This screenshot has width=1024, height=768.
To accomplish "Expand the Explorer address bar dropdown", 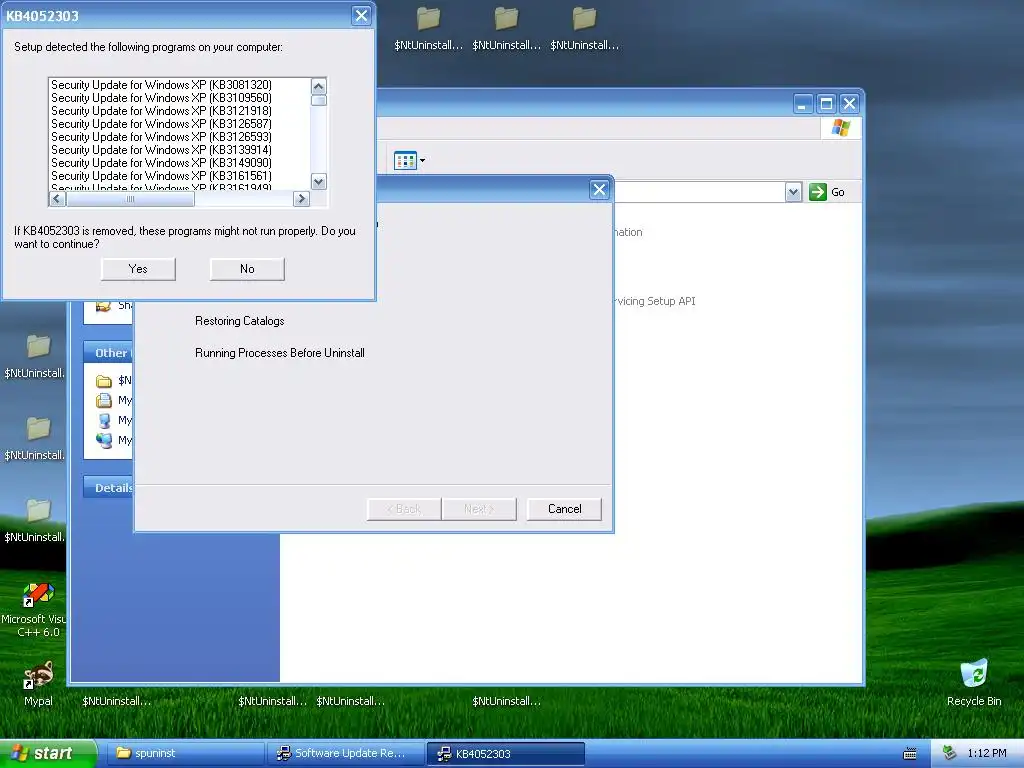I will (x=793, y=192).
